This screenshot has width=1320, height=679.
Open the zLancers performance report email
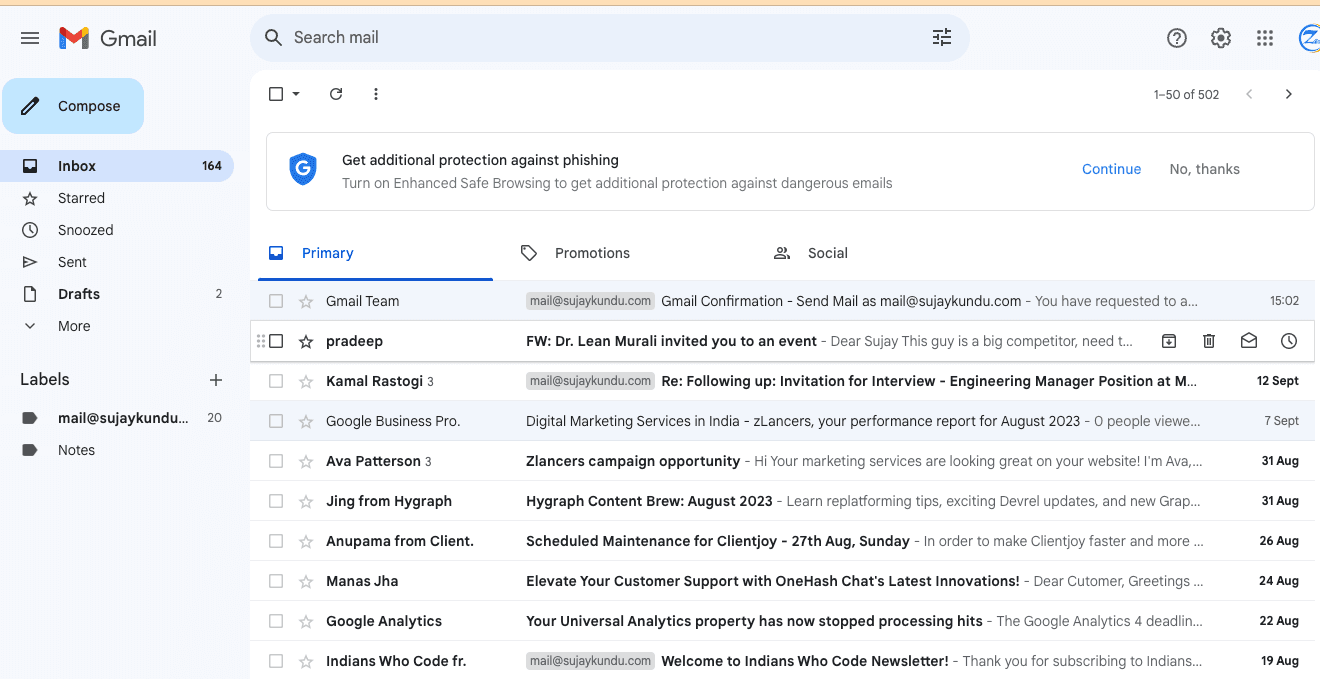pos(782,421)
